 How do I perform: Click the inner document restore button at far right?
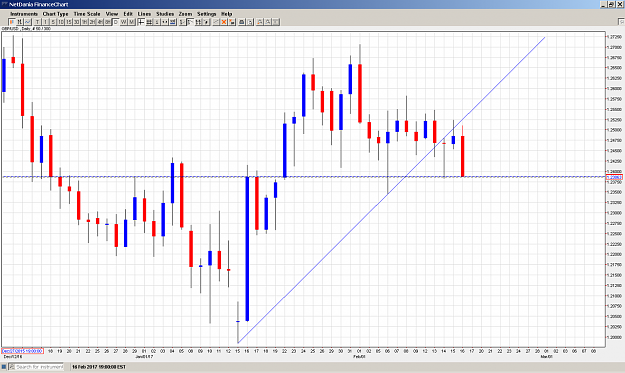pyautogui.click(x=621, y=22)
